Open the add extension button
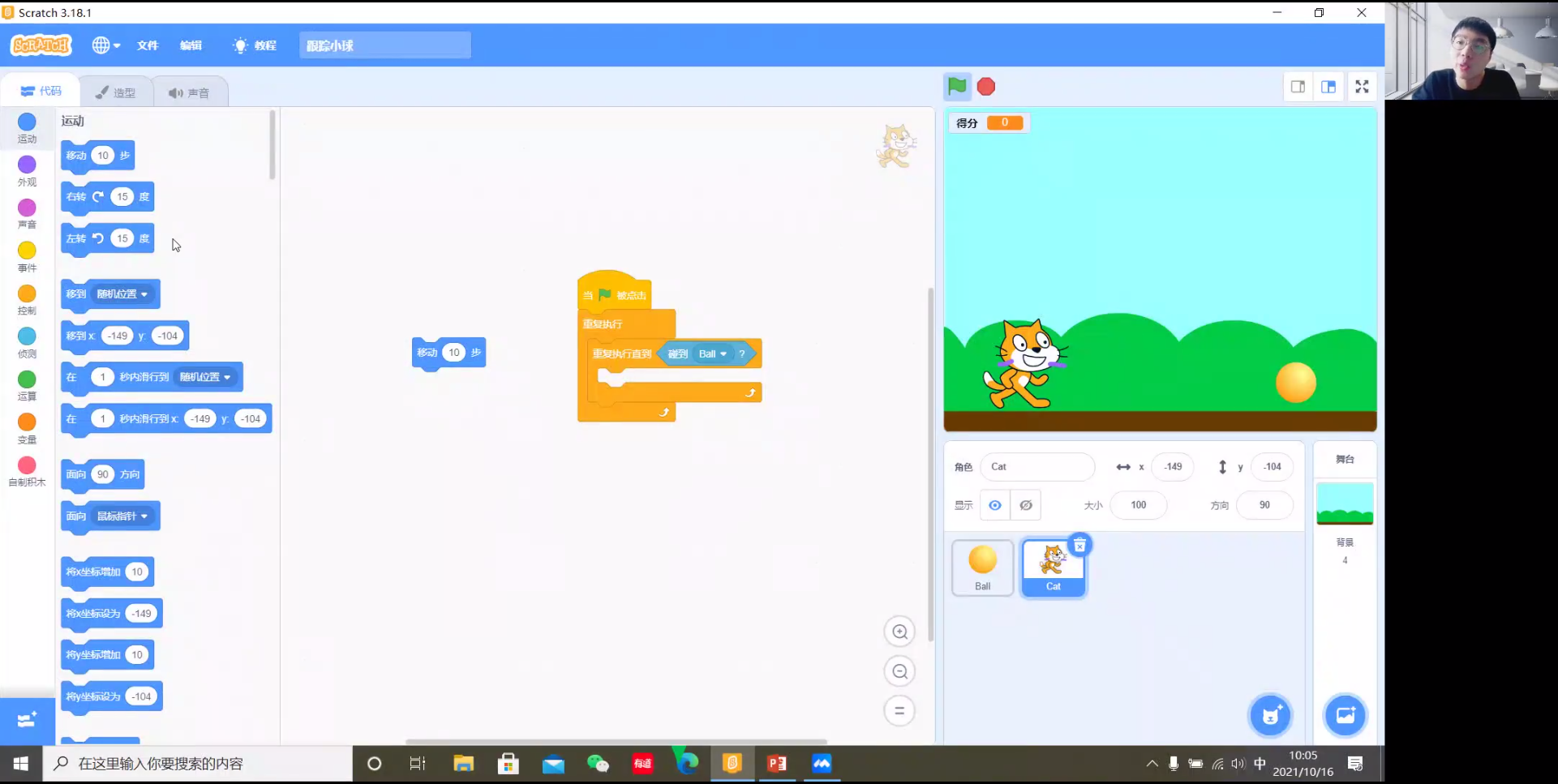Screen dimensions: 1558x784 27,720
